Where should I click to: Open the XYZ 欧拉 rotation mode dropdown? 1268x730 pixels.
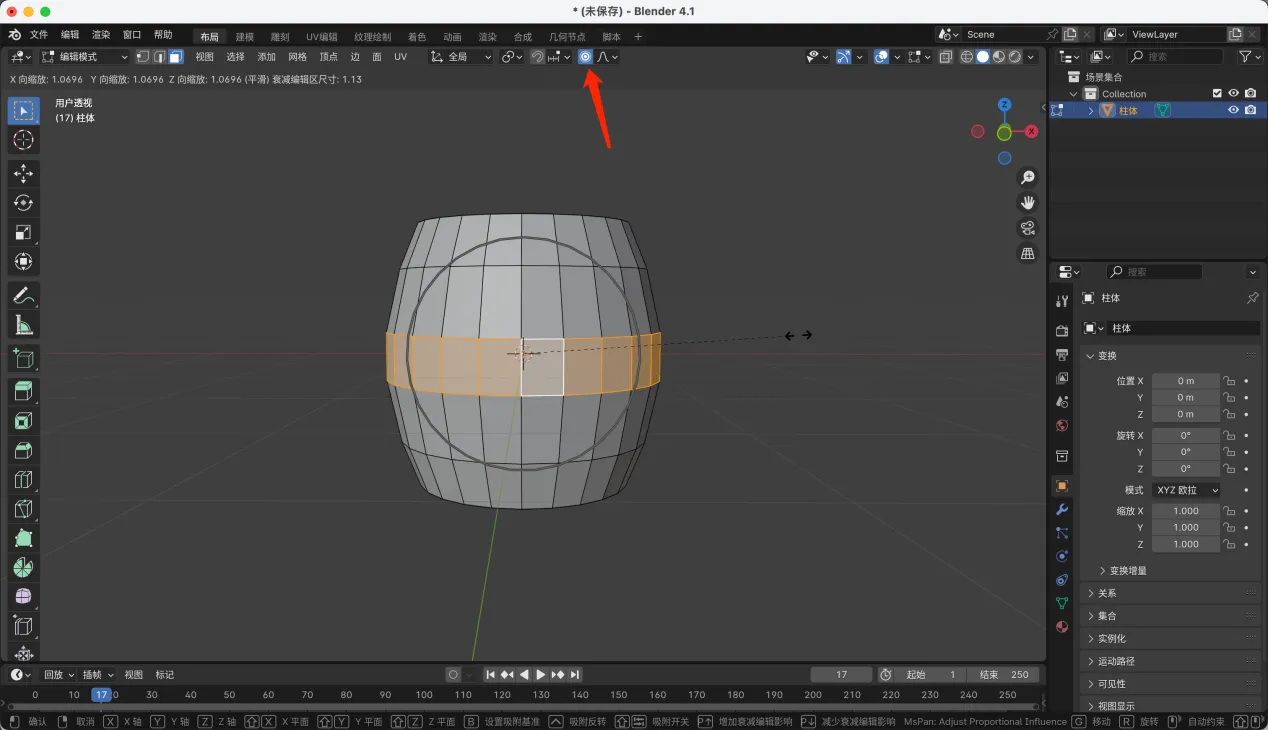(x=1186, y=490)
